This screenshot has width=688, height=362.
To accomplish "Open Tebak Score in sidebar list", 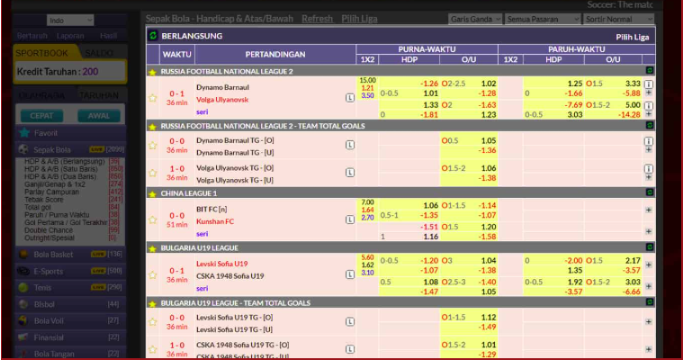I will tap(44, 200).
